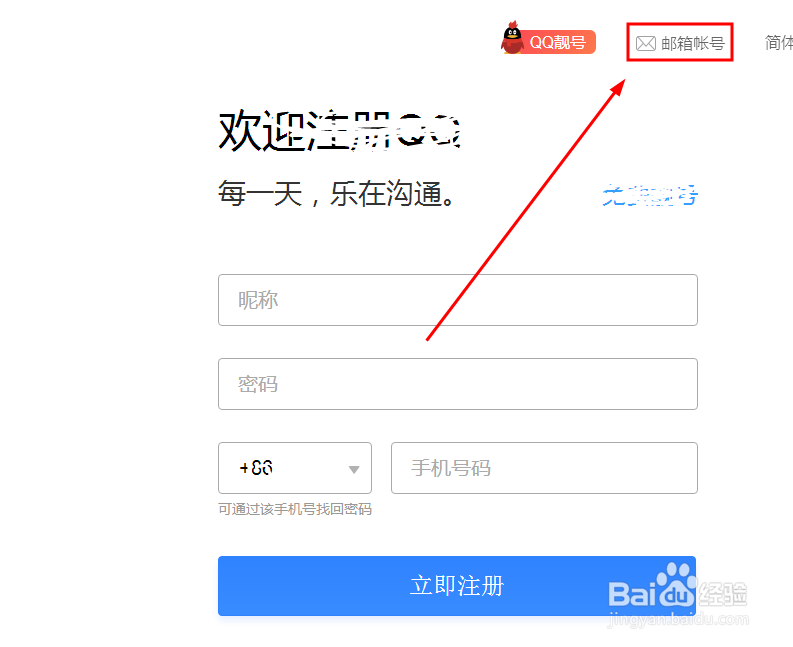Open the +86 country code dropdown
Viewport: 793px width, 647px height.
pos(295,468)
